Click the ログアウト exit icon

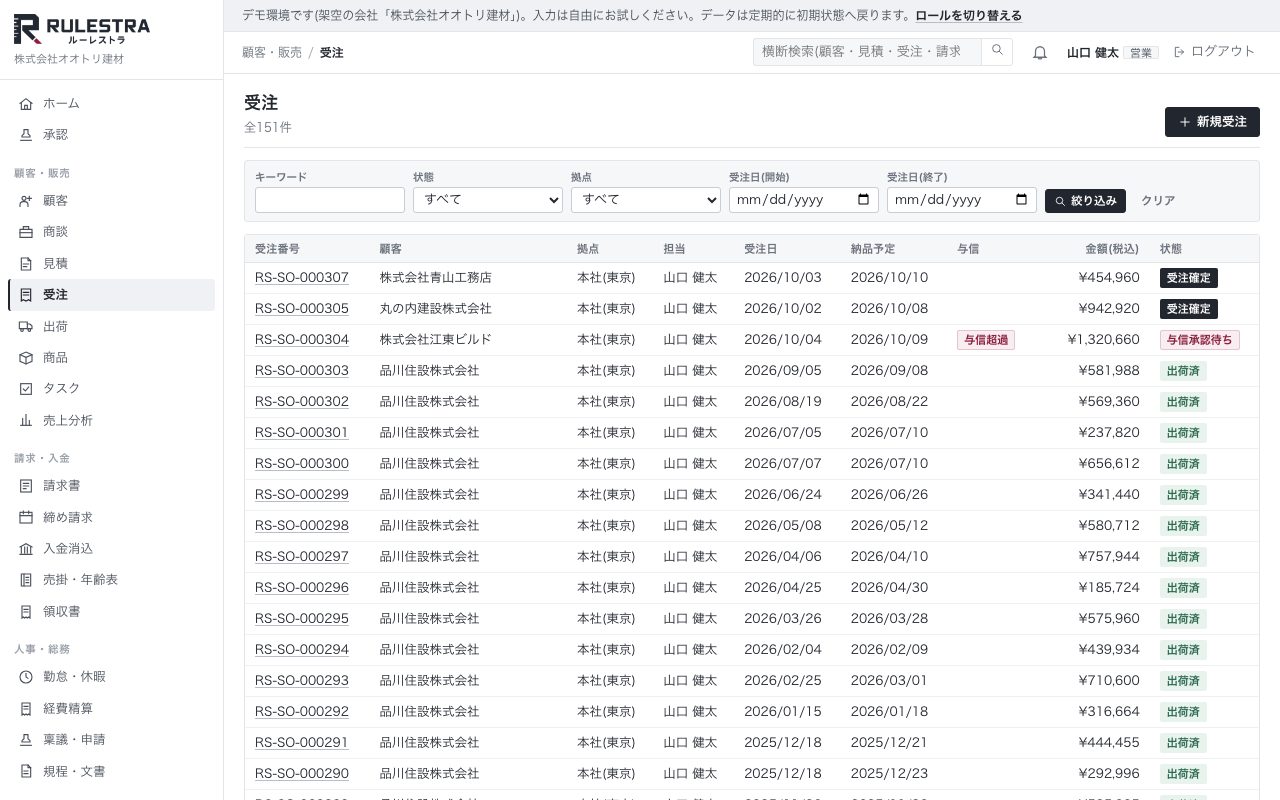pos(1179,51)
